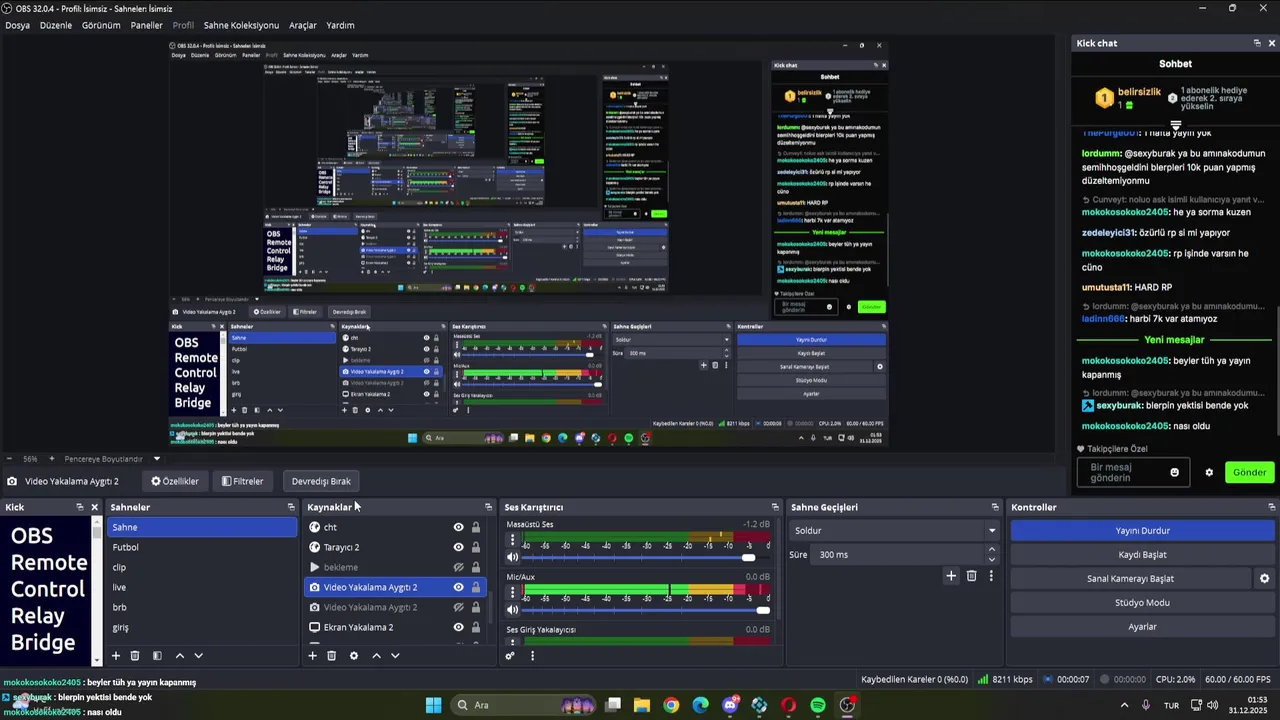Image resolution: width=1280 pixels, height=720 pixels.
Task: Open the Paneller menu
Action: (147, 25)
